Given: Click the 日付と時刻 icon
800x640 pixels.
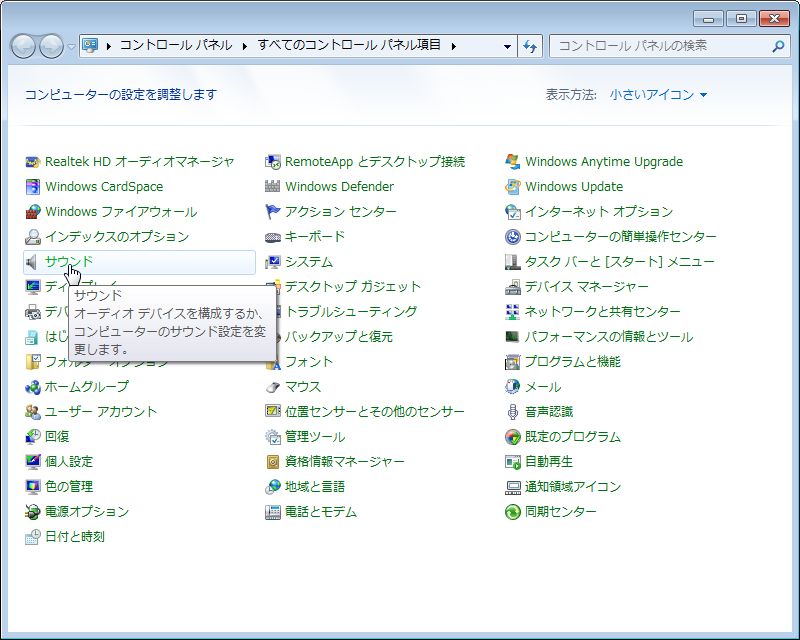Looking at the screenshot, I should (33, 537).
